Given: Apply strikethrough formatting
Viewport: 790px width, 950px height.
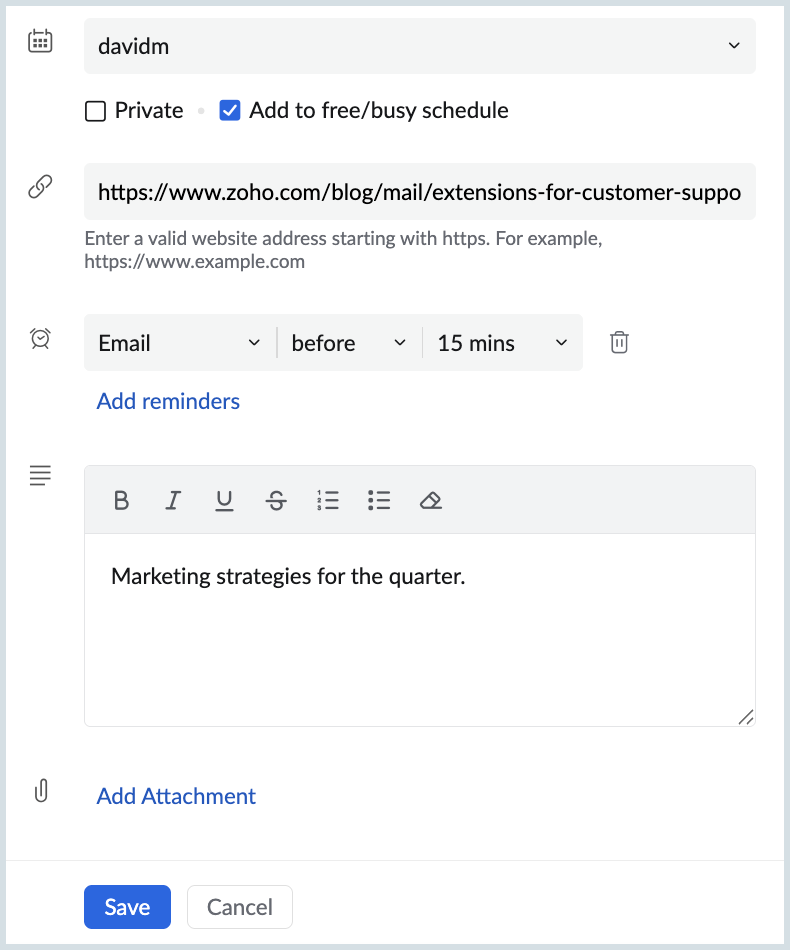Looking at the screenshot, I should pos(276,500).
